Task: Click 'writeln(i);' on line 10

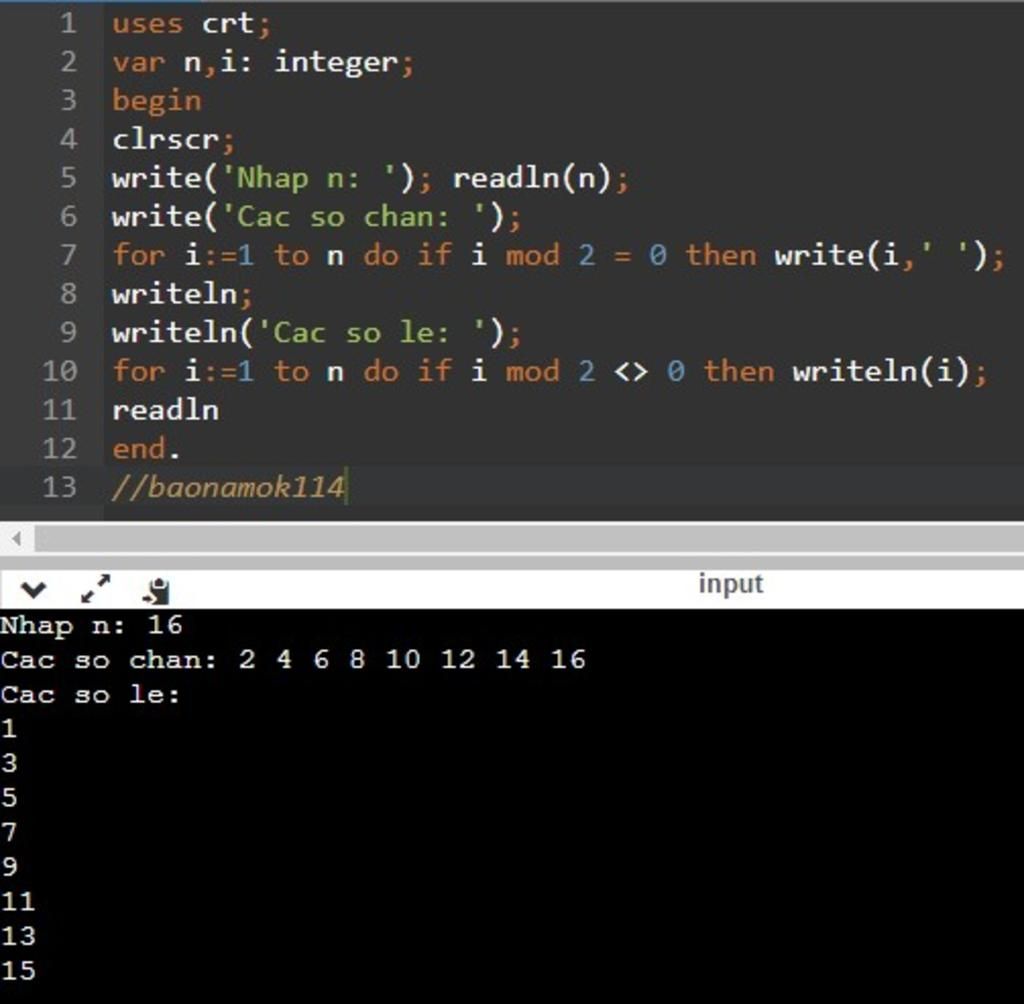Action: coord(889,372)
